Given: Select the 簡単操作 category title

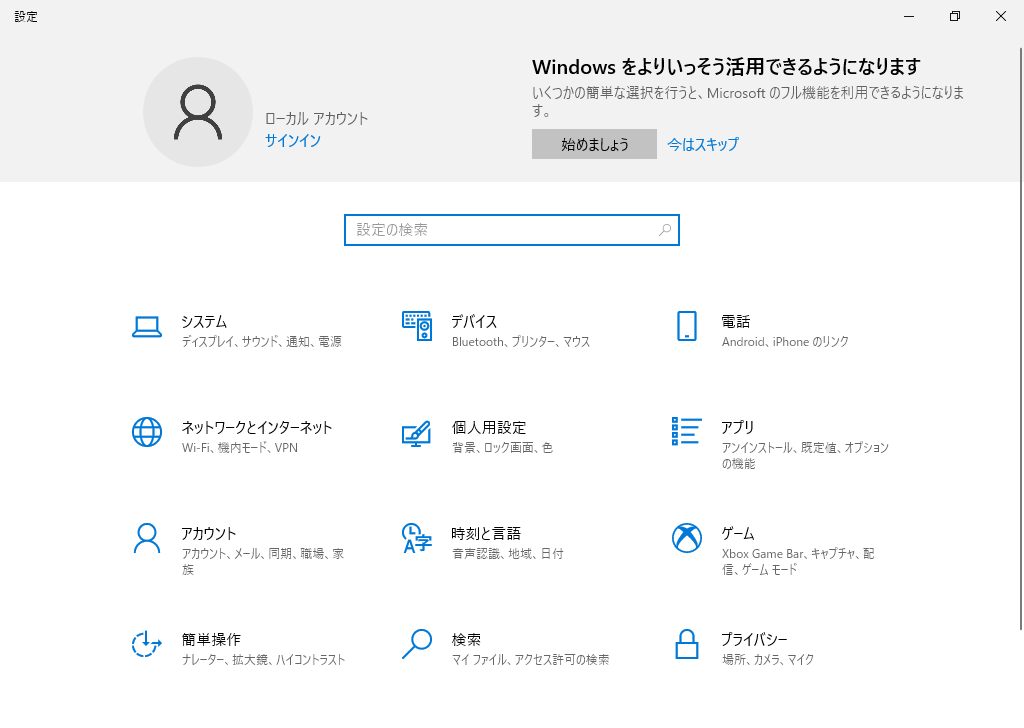Looking at the screenshot, I should [x=211, y=639].
